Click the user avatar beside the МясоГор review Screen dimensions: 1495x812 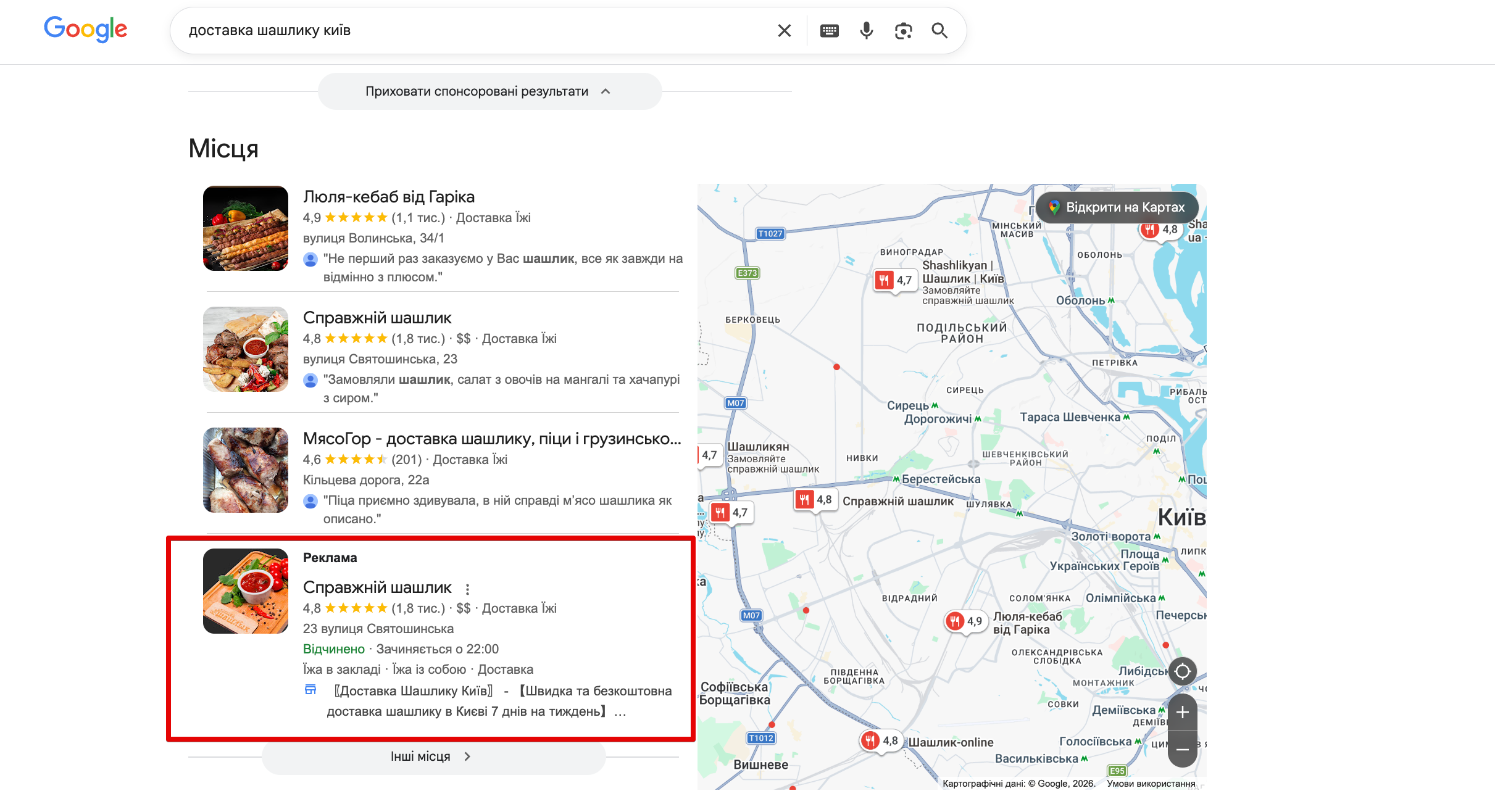click(310, 501)
